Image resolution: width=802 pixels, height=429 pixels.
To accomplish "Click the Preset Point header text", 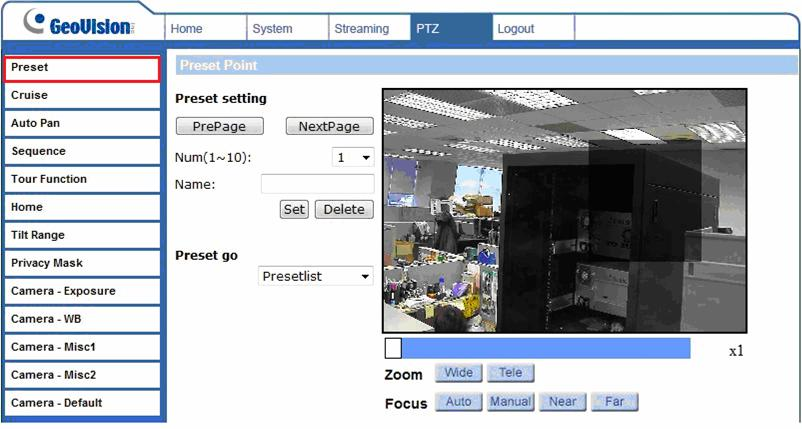I will (219, 65).
